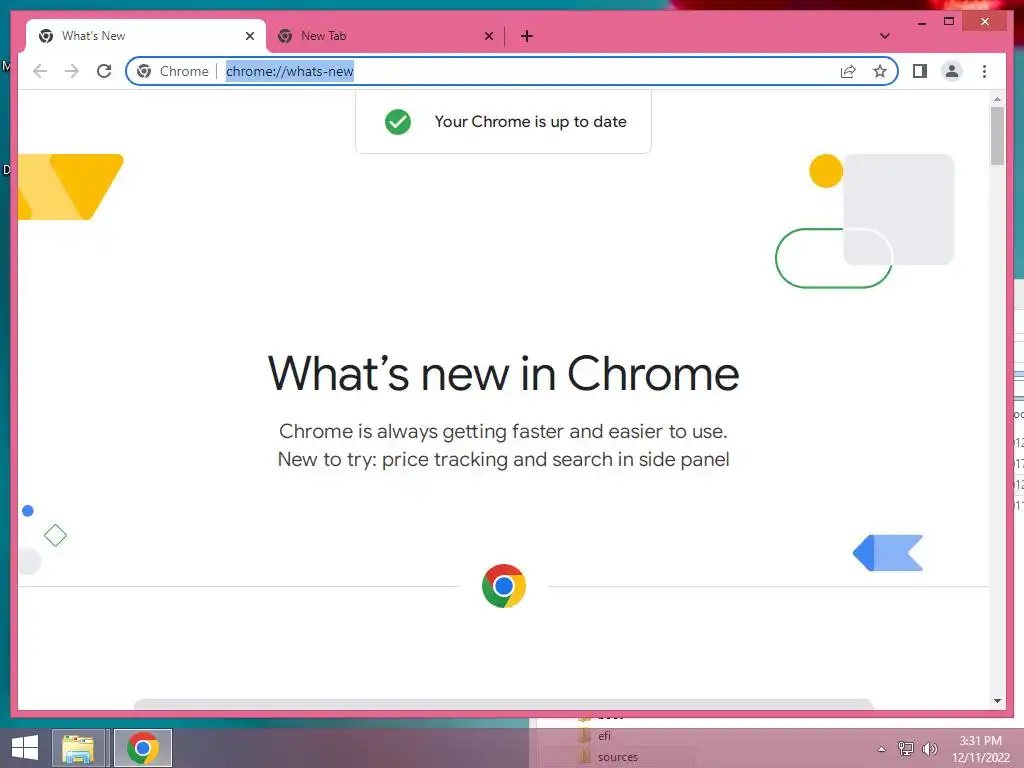Click the 'What's new in Chrome' heading
Viewport: 1024px width, 768px height.
[504, 374]
